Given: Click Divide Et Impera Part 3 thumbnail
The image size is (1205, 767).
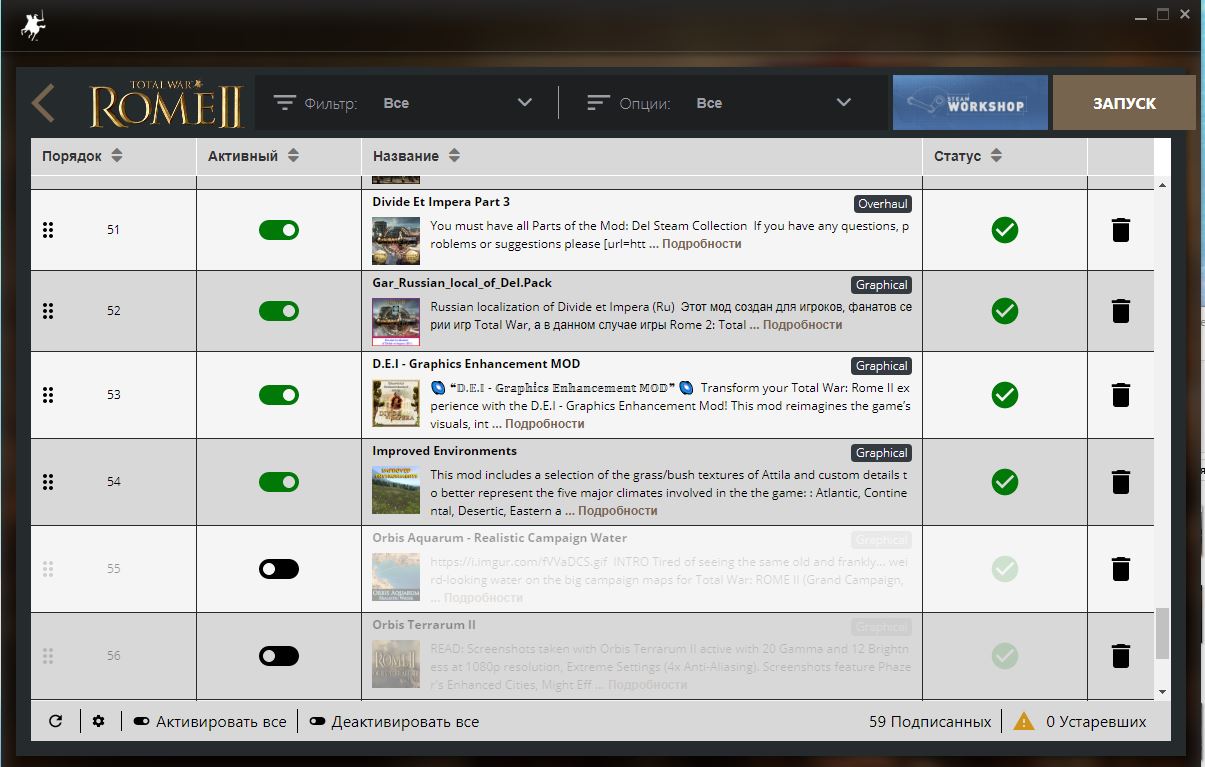Looking at the screenshot, I should (x=396, y=241).
